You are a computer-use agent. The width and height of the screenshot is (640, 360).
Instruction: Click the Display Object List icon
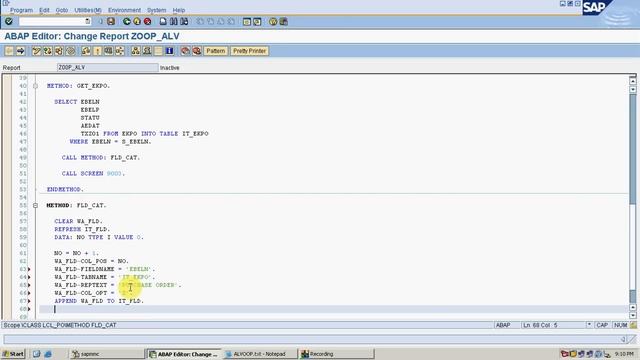136,51
